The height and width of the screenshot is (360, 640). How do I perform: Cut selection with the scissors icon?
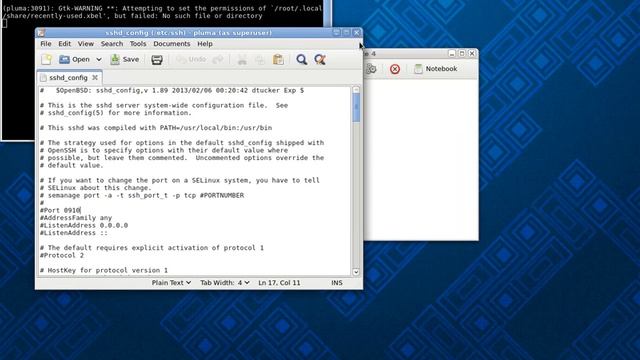(x=242, y=60)
